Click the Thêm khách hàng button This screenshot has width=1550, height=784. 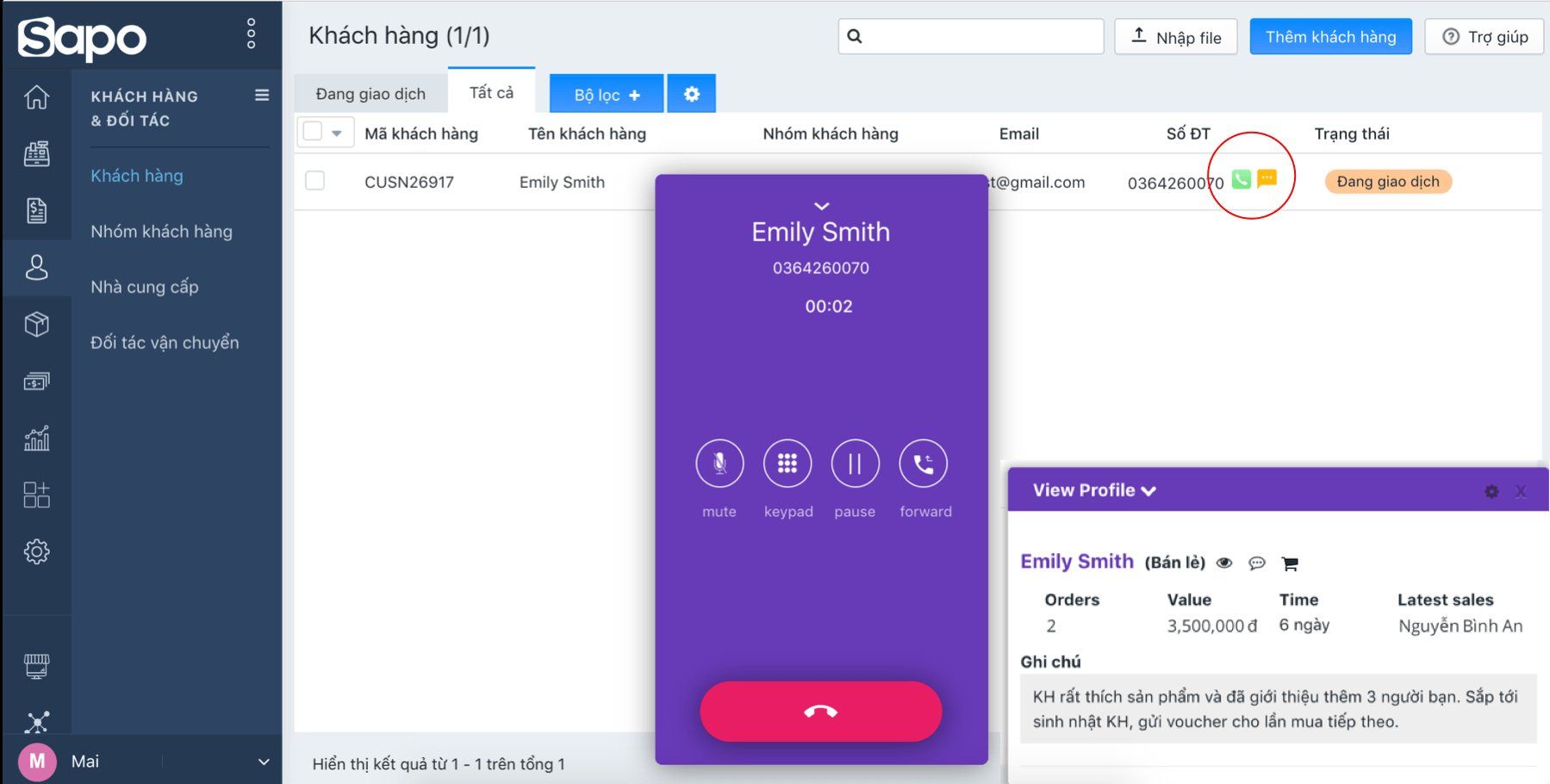pos(1329,37)
